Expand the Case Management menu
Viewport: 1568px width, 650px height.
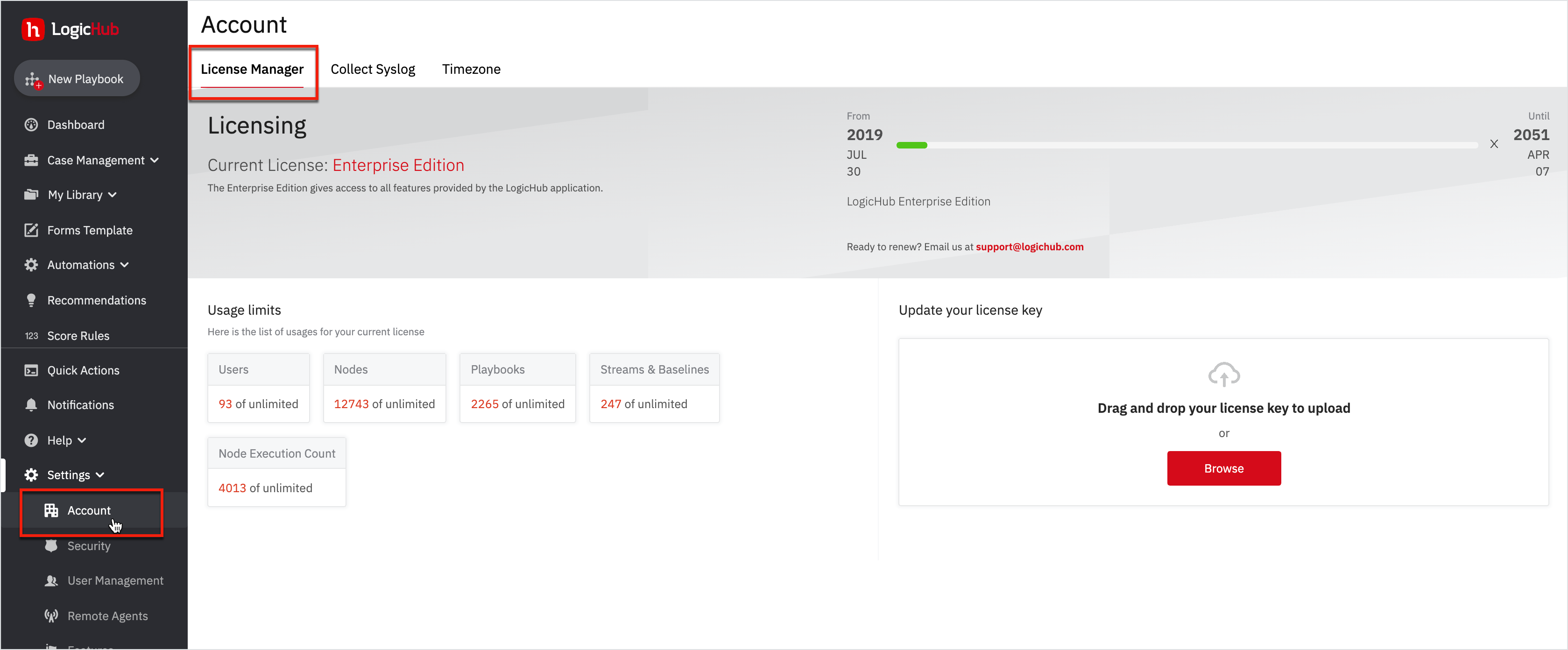click(x=155, y=160)
